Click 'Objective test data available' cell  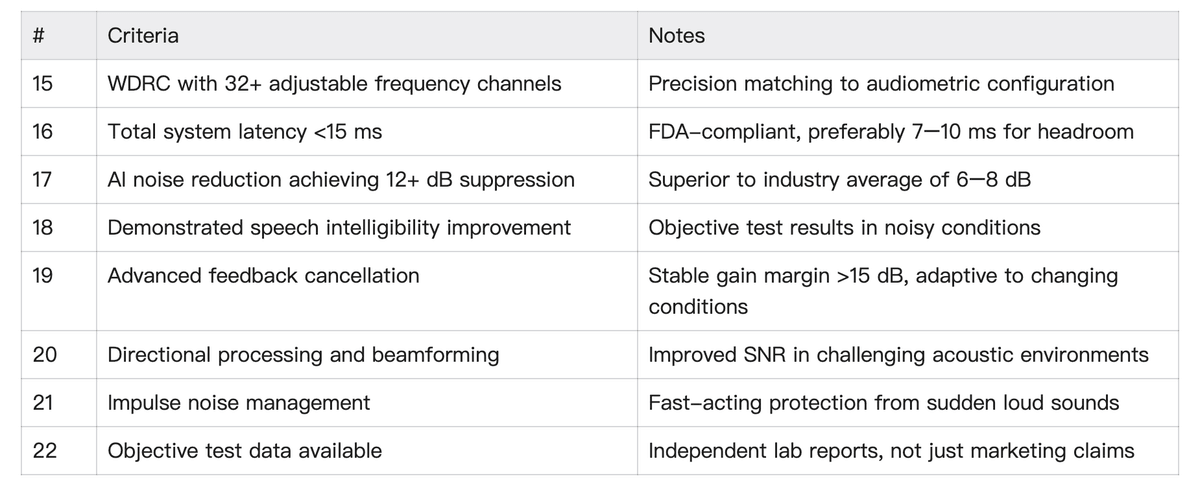(244, 451)
